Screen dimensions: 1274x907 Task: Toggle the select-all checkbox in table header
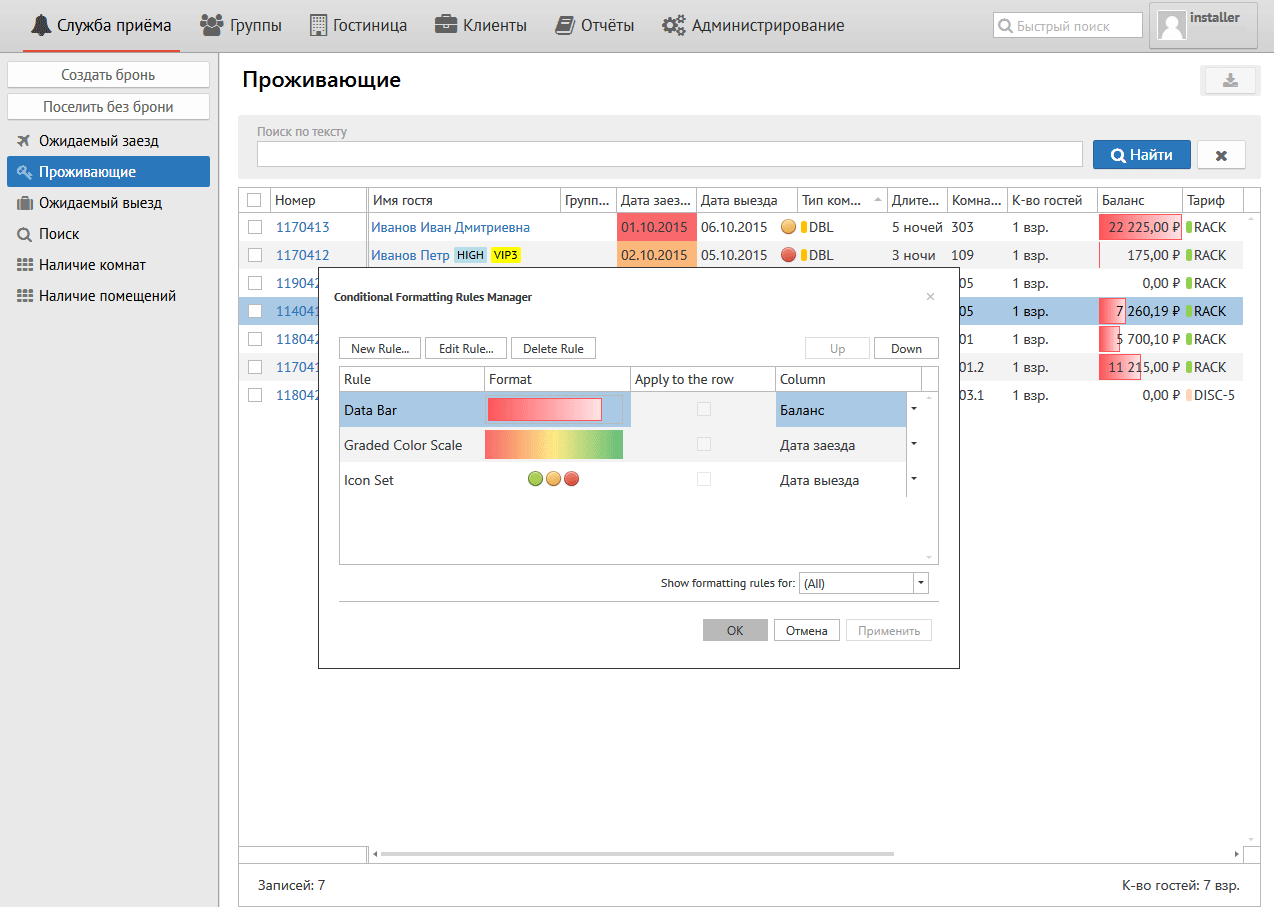point(254,200)
